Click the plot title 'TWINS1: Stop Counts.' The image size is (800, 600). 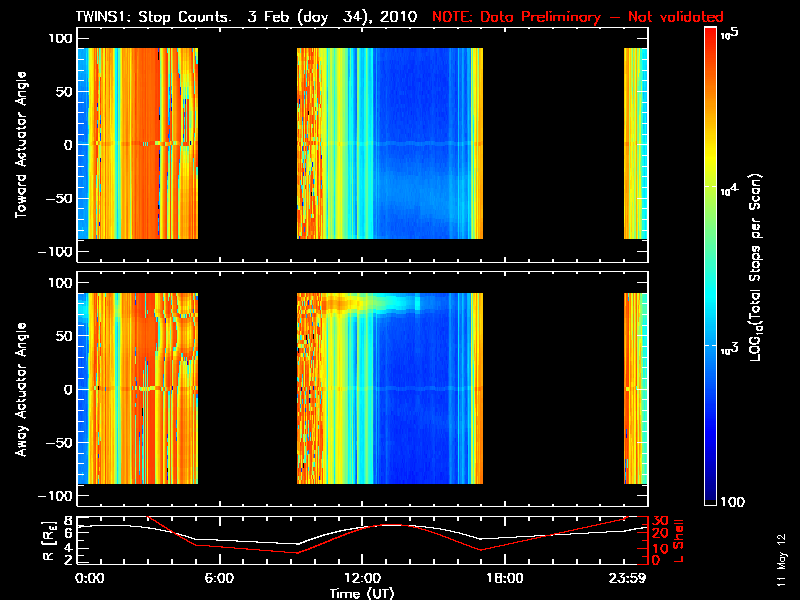tap(153, 17)
